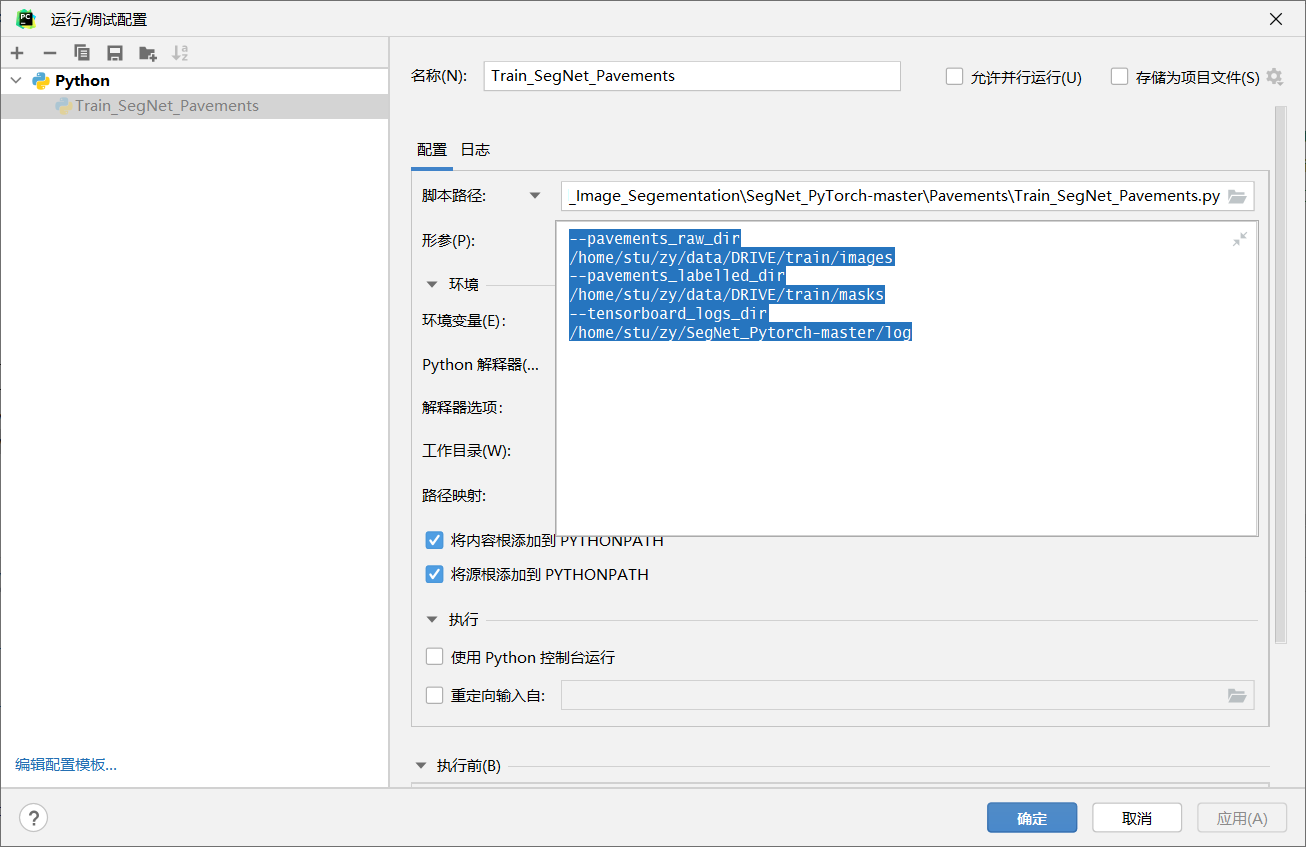Open the store-as-project-file settings gear
Viewport: 1306px width, 847px height.
(x=1275, y=76)
